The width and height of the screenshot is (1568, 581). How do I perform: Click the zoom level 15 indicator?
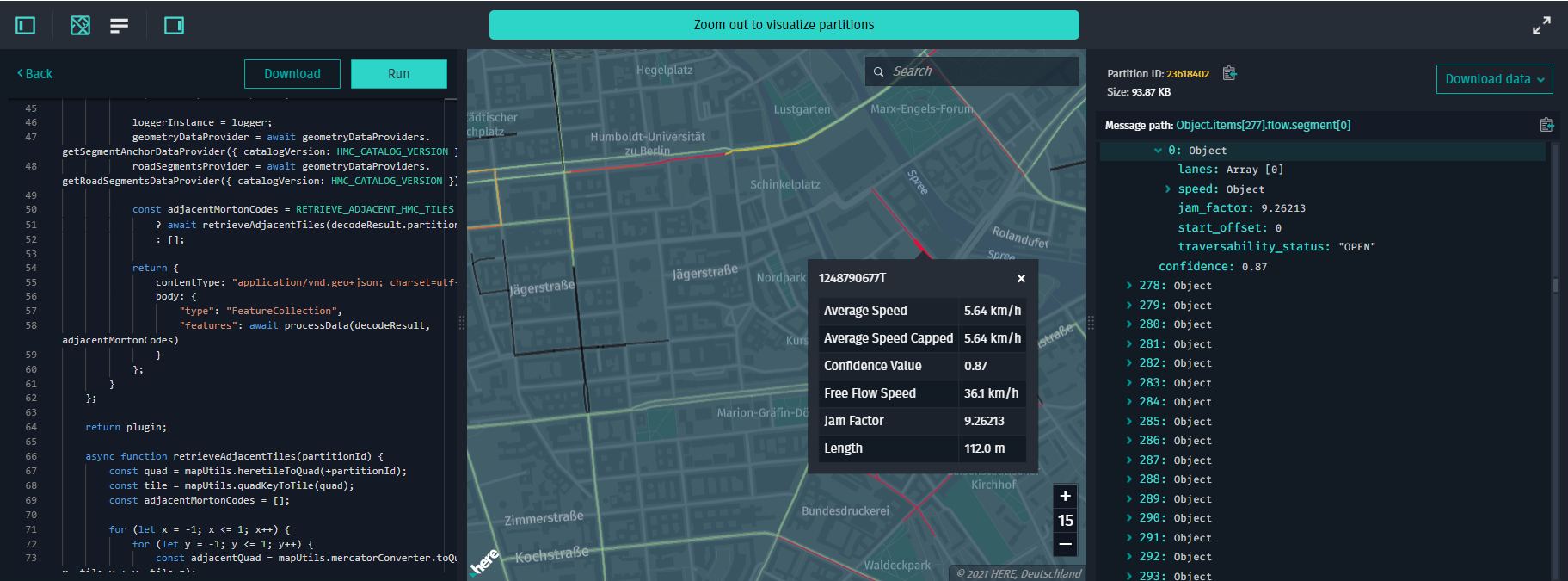(x=1065, y=520)
